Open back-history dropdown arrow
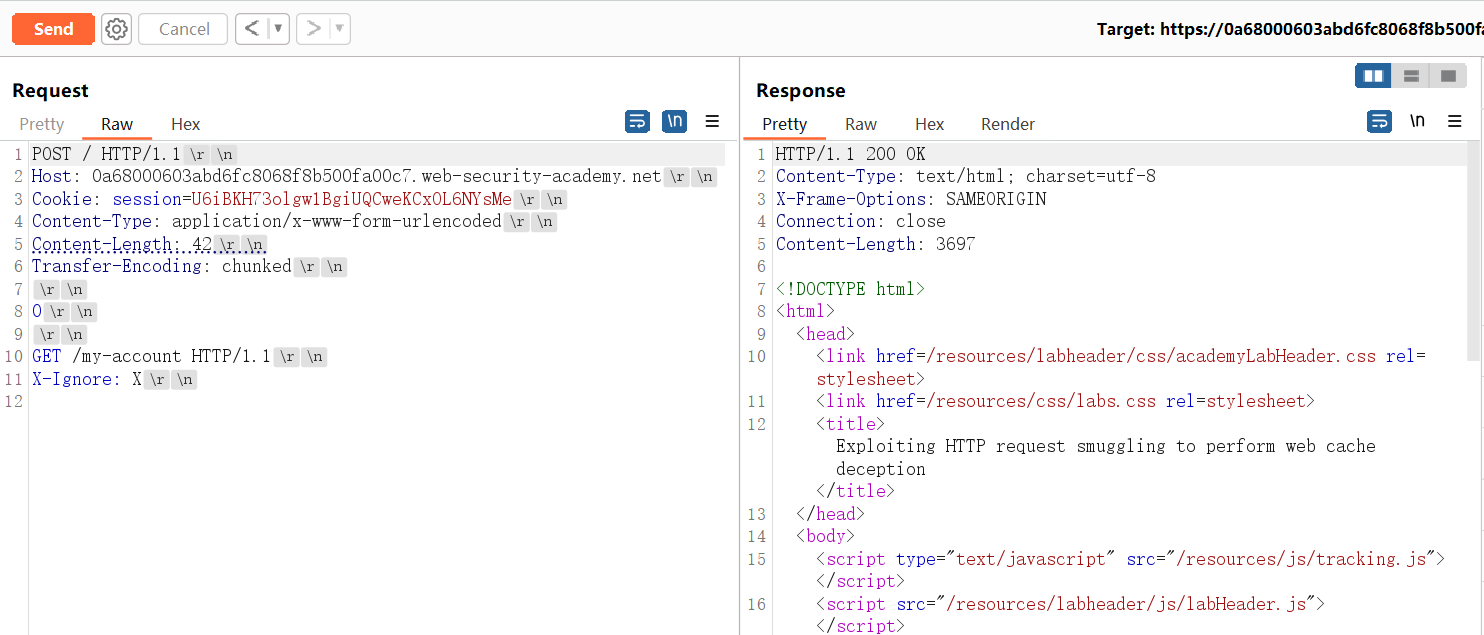 278,29
